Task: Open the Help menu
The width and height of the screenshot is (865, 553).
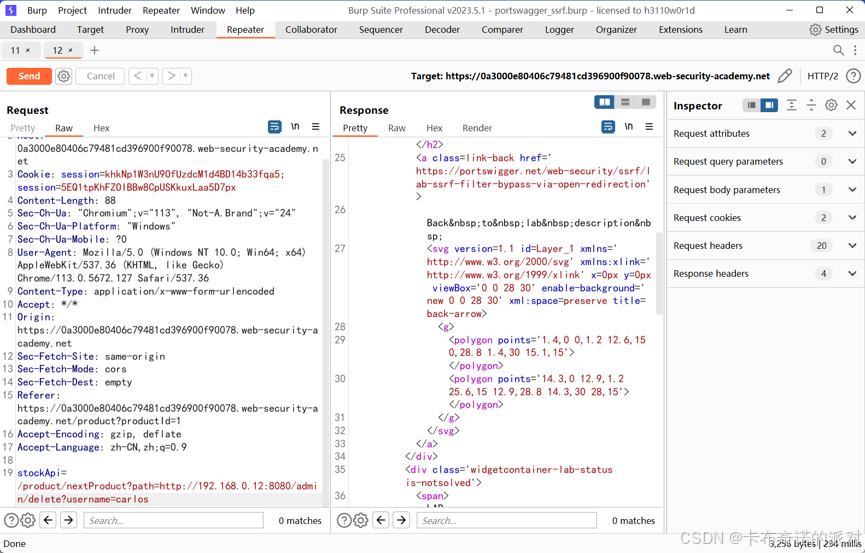Action: click(x=245, y=10)
